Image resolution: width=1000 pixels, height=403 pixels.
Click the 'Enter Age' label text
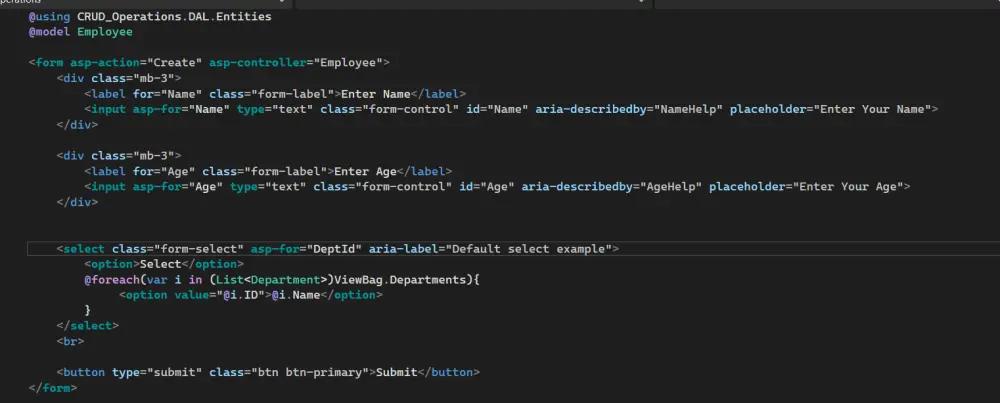point(365,171)
